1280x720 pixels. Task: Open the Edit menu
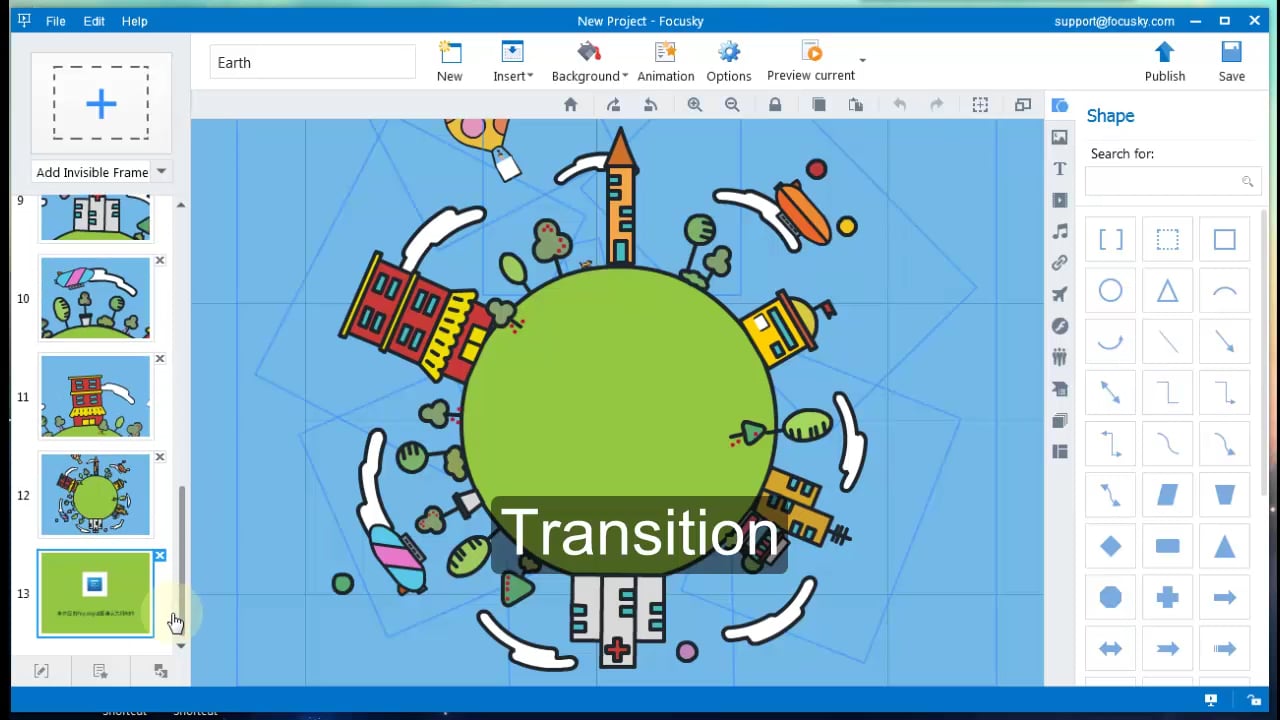click(x=94, y=21)
